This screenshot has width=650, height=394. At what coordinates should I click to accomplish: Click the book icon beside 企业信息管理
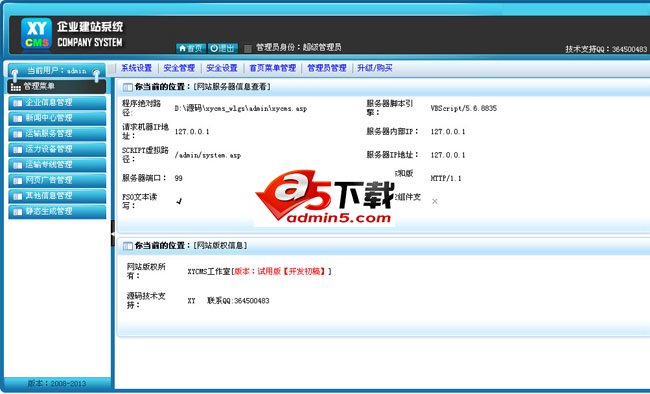[17, 103]
